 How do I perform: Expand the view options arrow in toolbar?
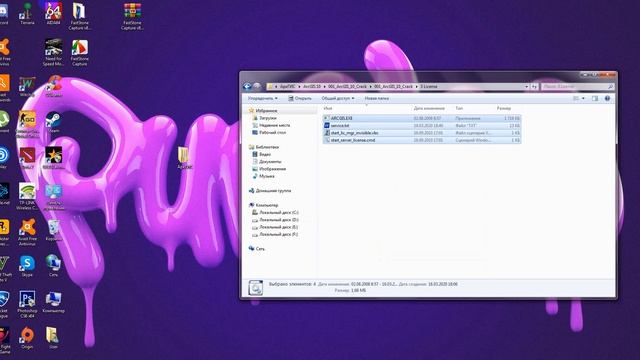[583, 98]
